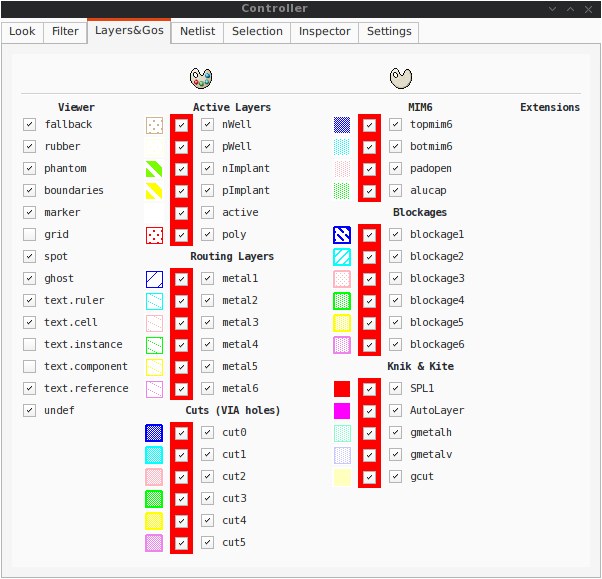Toggle the checkbox adjacent to the SPL1 red swatch
This screenshot has width=602, height=579.
pos(369,389)
